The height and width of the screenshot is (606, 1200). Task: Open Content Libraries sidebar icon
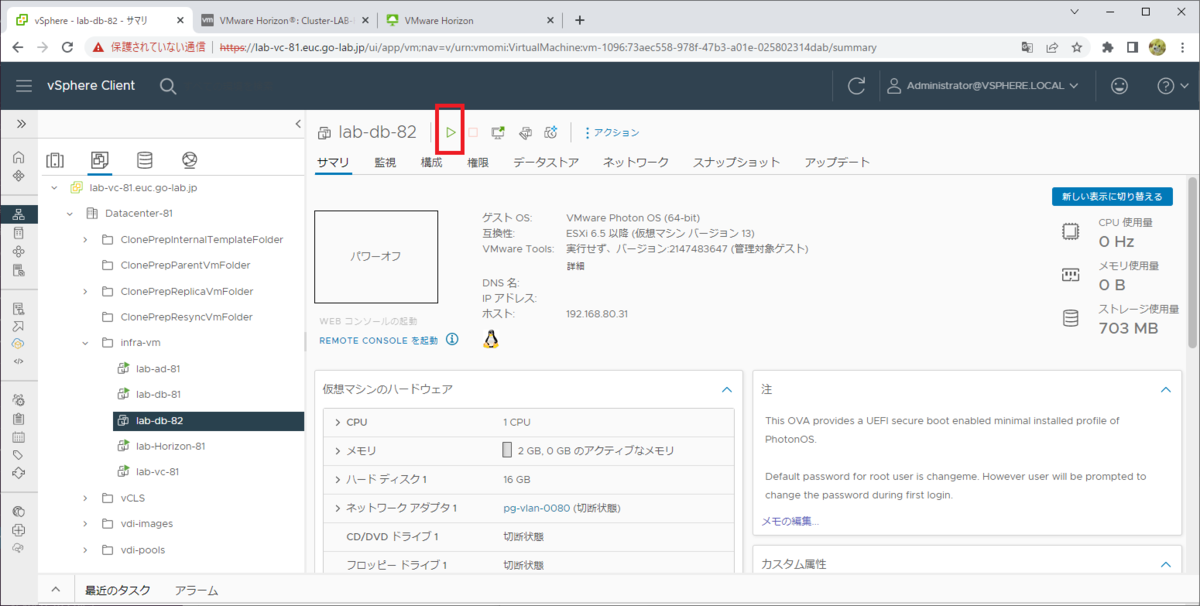pyautogui.click(x=18, y=232)
